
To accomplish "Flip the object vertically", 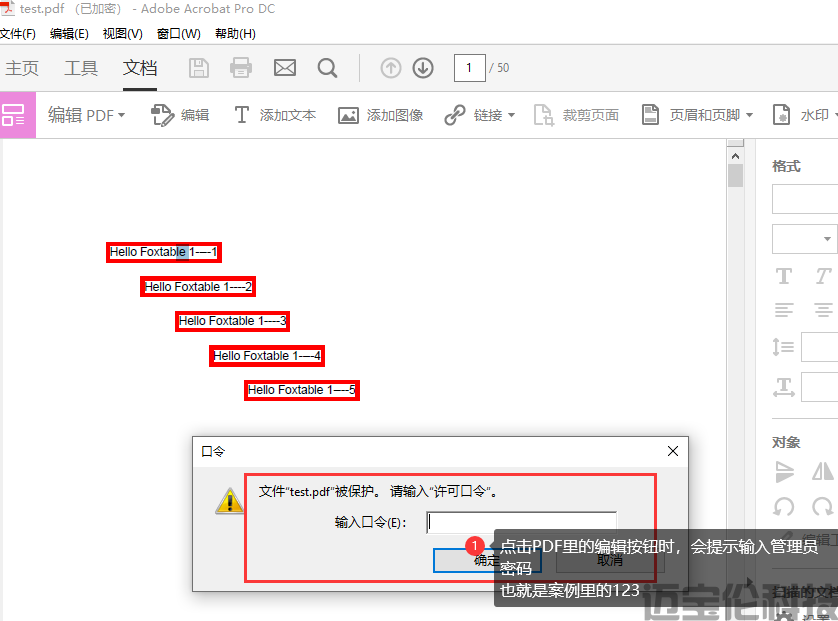I will point(784,471).
